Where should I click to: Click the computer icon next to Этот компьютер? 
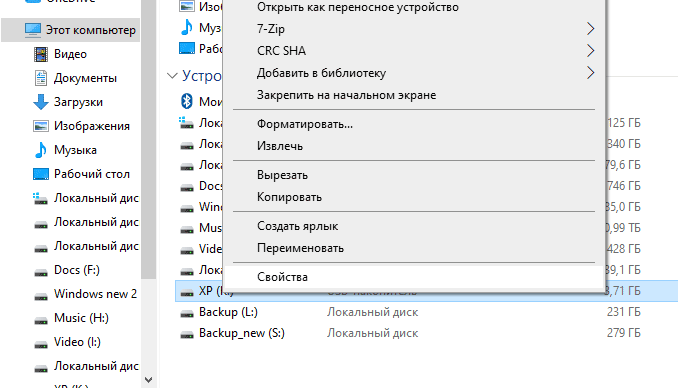coord(32,30)
